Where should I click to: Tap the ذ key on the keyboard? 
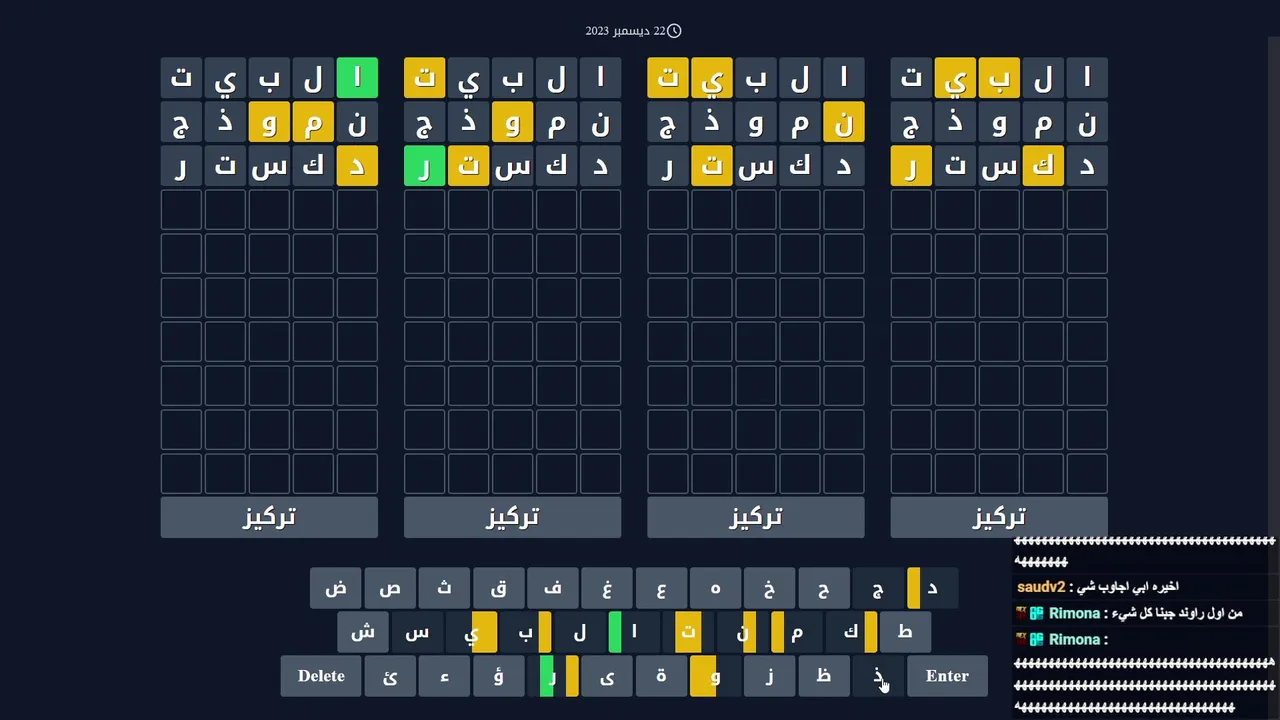pos(876,676)
